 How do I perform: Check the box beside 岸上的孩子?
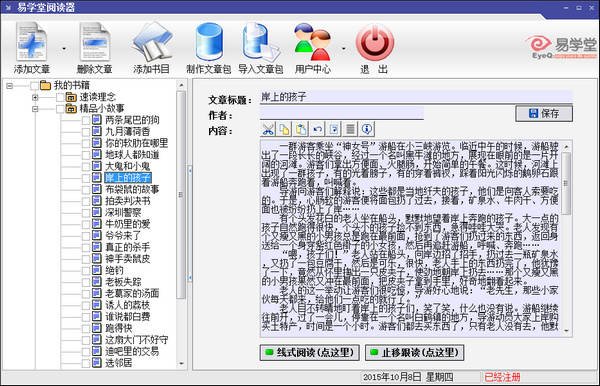pyautogui.click(x=86, y=178)
